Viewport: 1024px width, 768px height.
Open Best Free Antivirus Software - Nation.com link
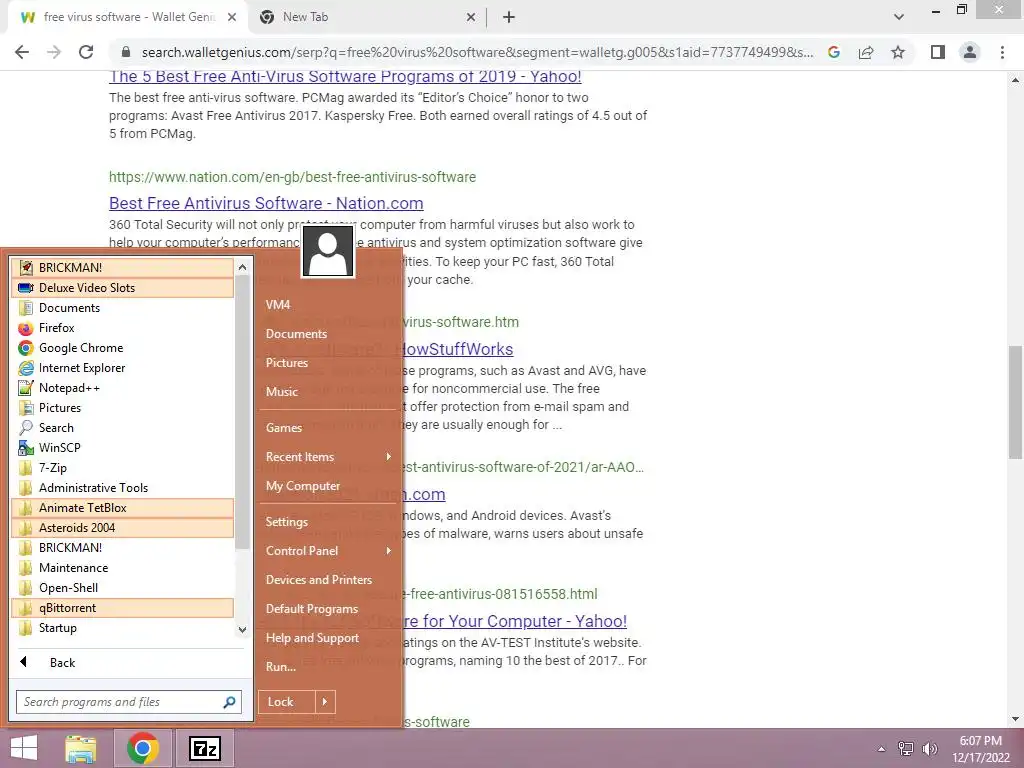pyautogui.click(x=266, y=203)
